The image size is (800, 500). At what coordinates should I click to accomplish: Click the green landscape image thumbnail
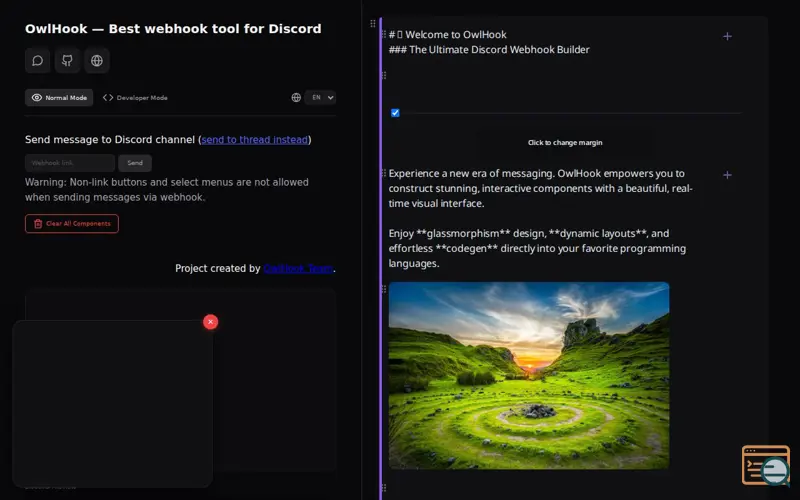529,376
